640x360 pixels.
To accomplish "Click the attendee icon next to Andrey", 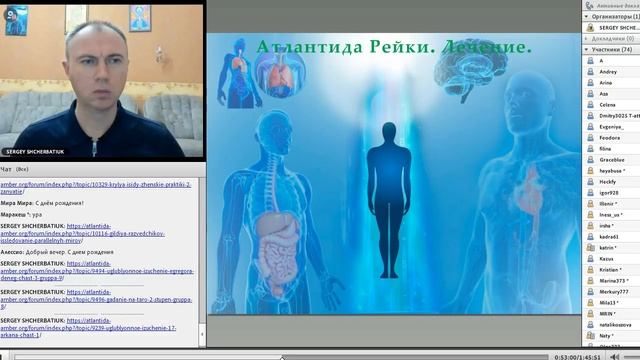I will [x=590, y=72].
